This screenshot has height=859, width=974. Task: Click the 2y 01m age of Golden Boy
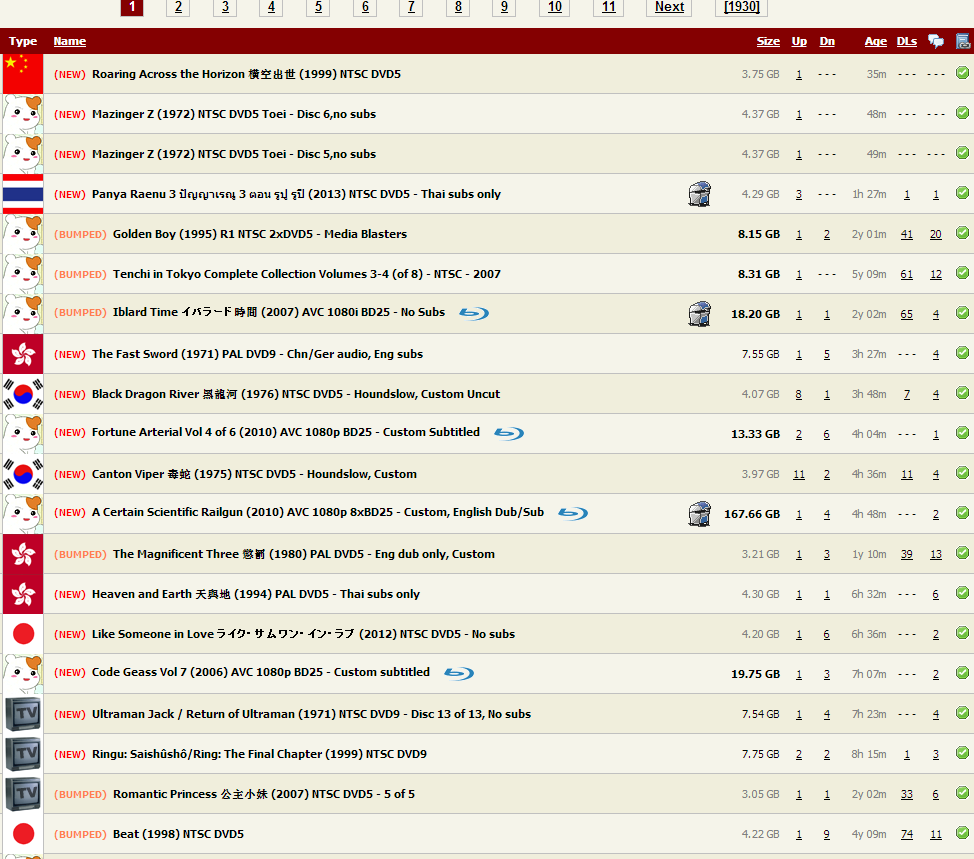click(869, 234)
